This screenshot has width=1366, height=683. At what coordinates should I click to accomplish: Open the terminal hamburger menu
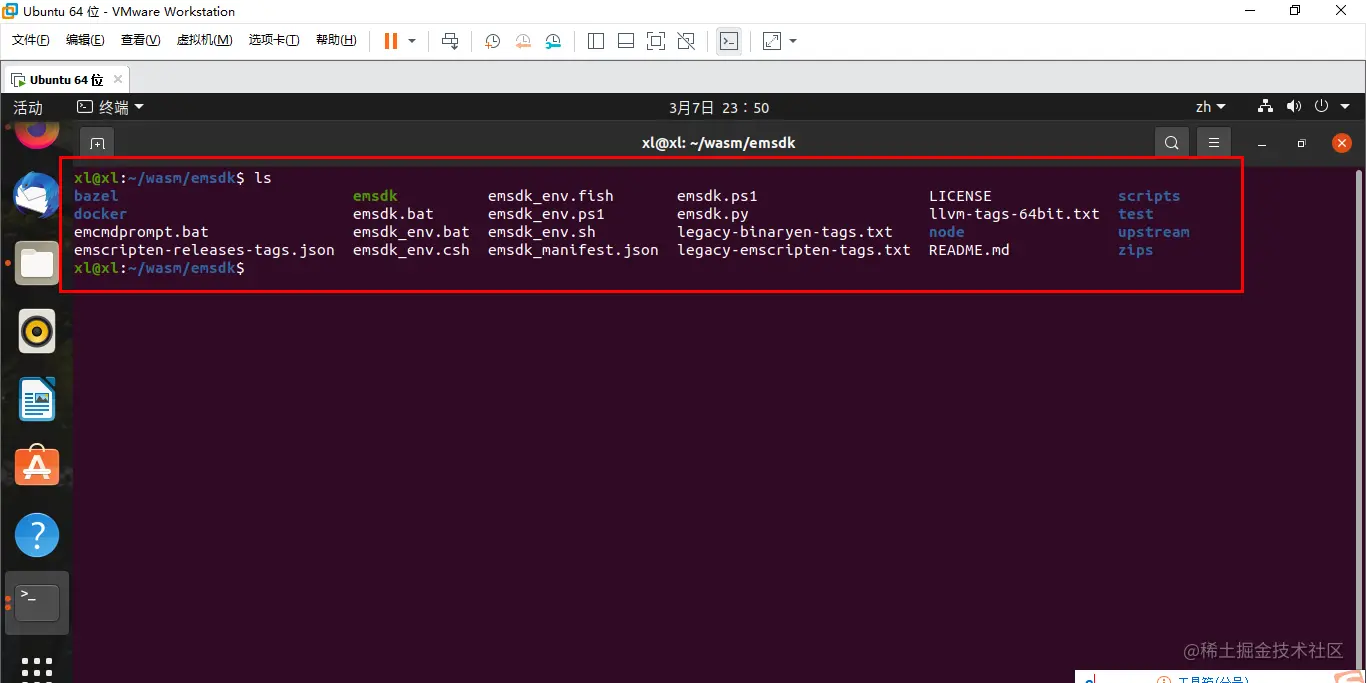(1214, 143)
